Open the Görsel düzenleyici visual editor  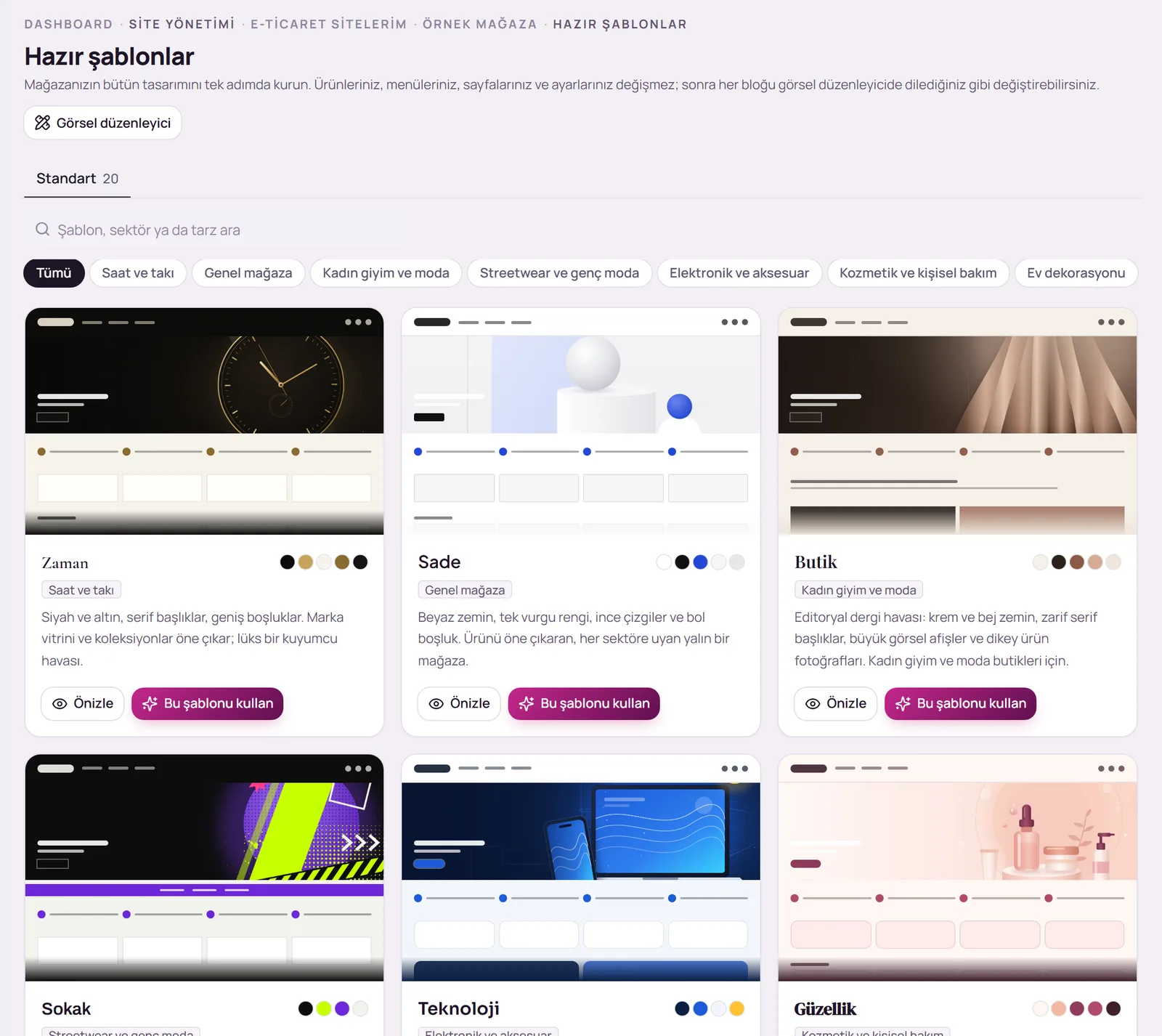(102, 123)
